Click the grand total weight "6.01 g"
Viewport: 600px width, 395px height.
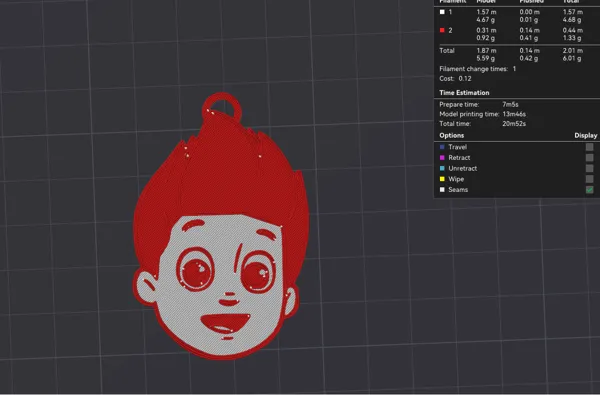572,58
